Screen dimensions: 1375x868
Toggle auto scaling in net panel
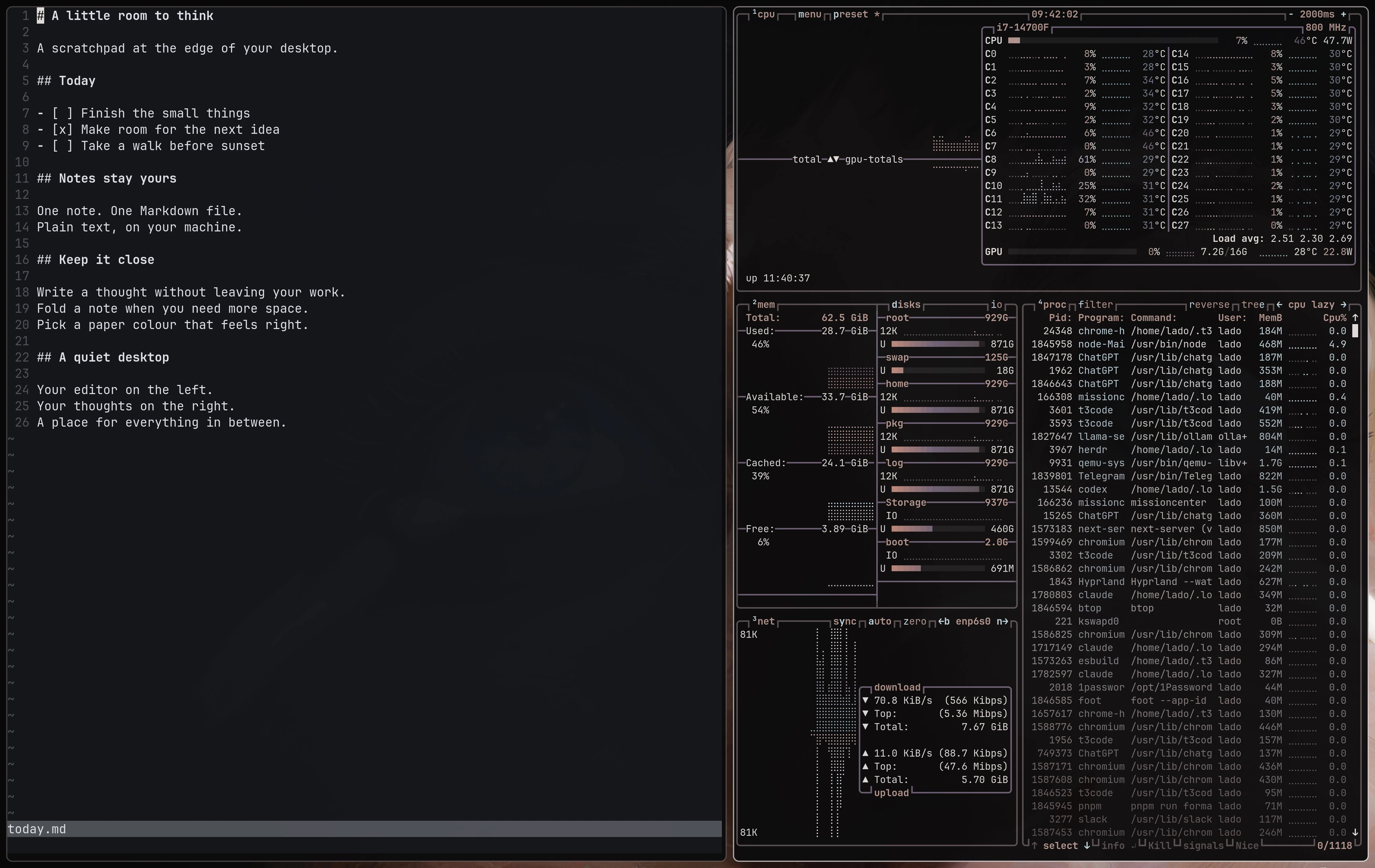pyautogui.click(x=879, y=621)
